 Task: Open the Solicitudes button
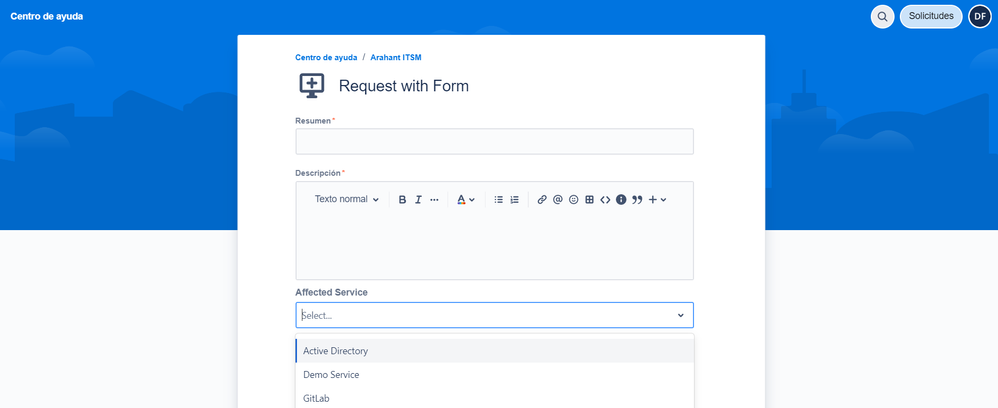pos(931,17)
